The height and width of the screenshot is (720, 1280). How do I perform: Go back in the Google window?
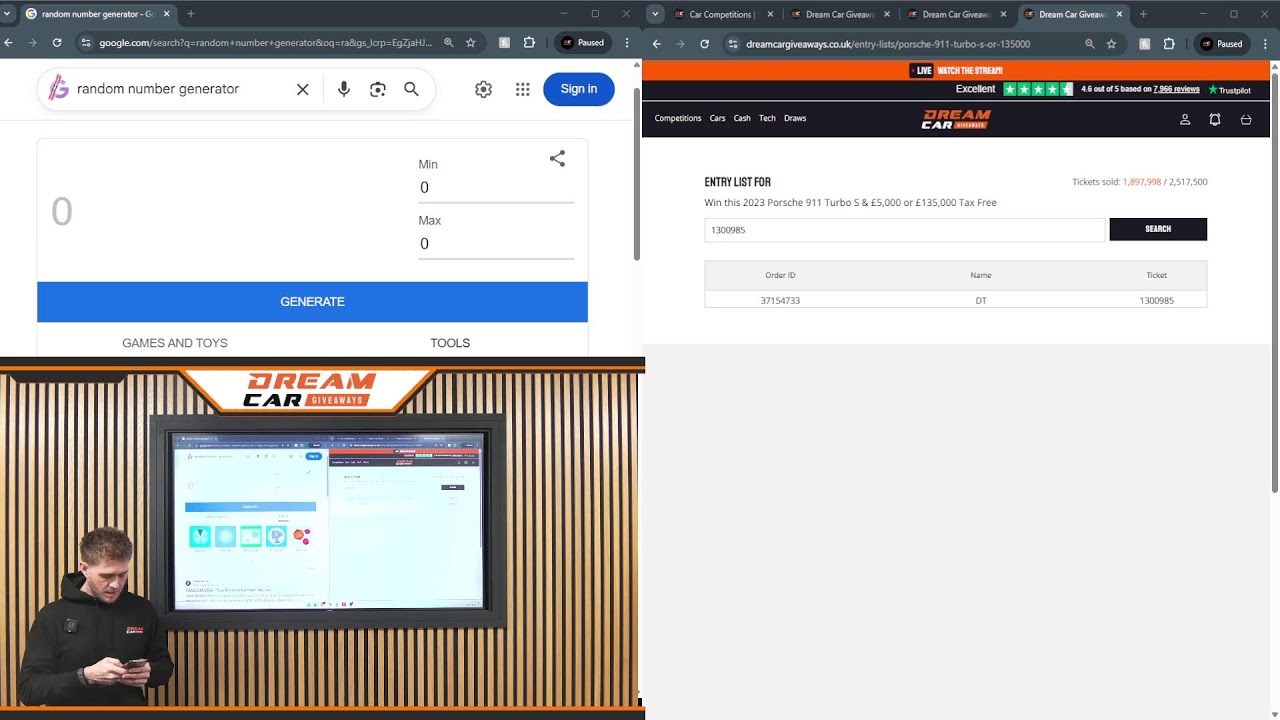[x=9, y=43]
